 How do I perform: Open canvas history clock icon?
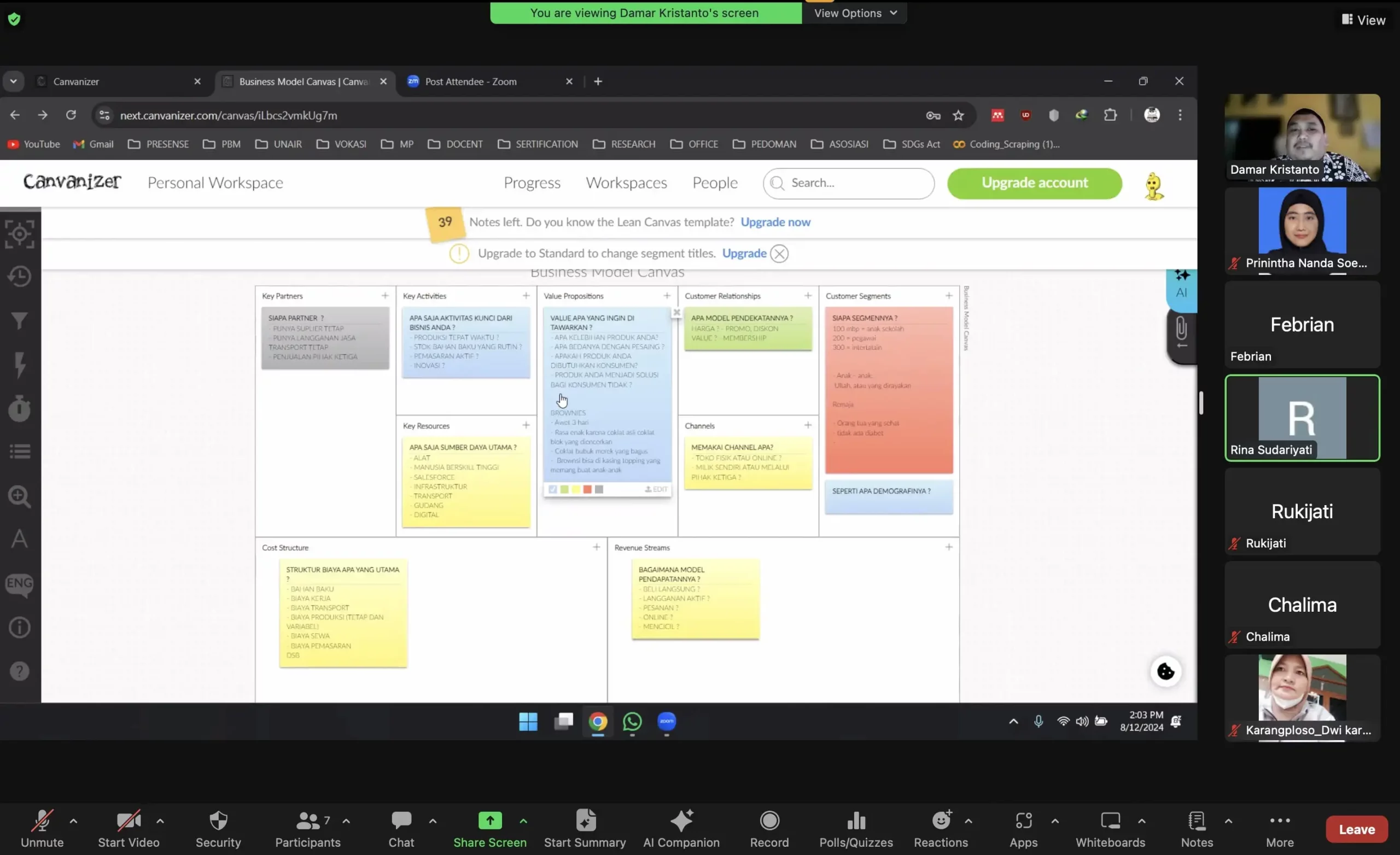(20, 276)
